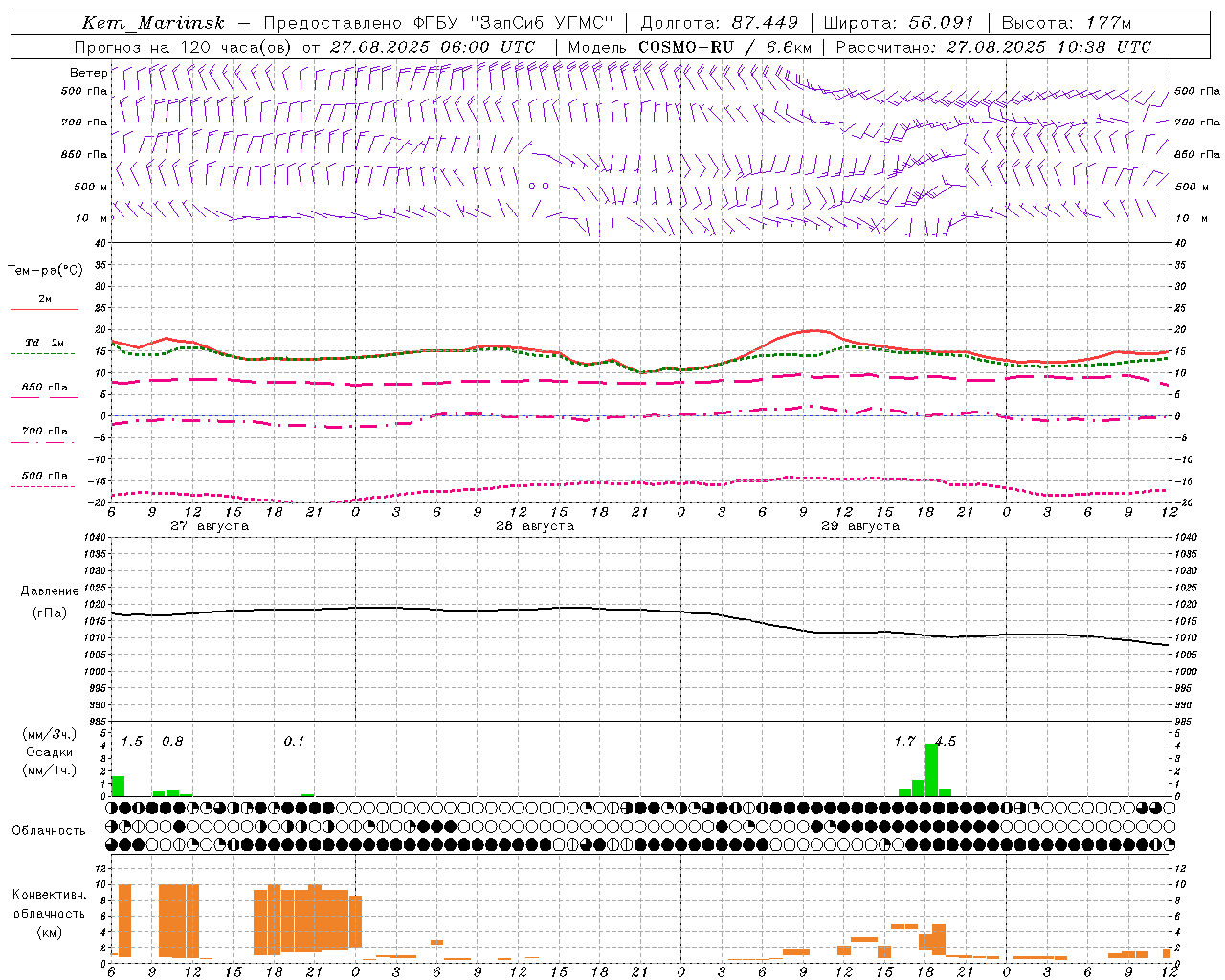Click the Ветер wind panel label
The width and height of the screenshot is (1225, 980).
pos(88,73)
